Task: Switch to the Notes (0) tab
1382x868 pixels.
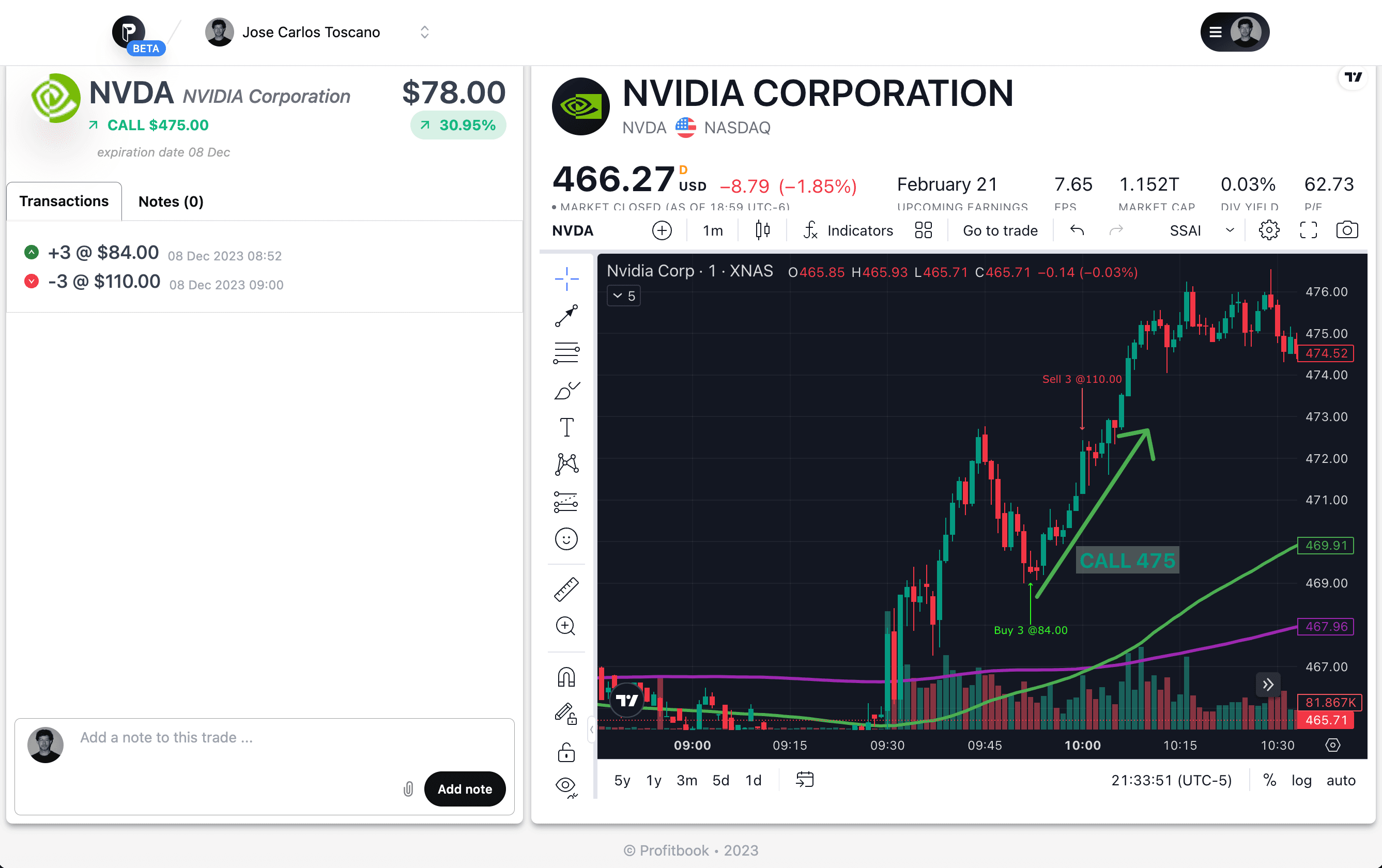Action: point(171,202)
